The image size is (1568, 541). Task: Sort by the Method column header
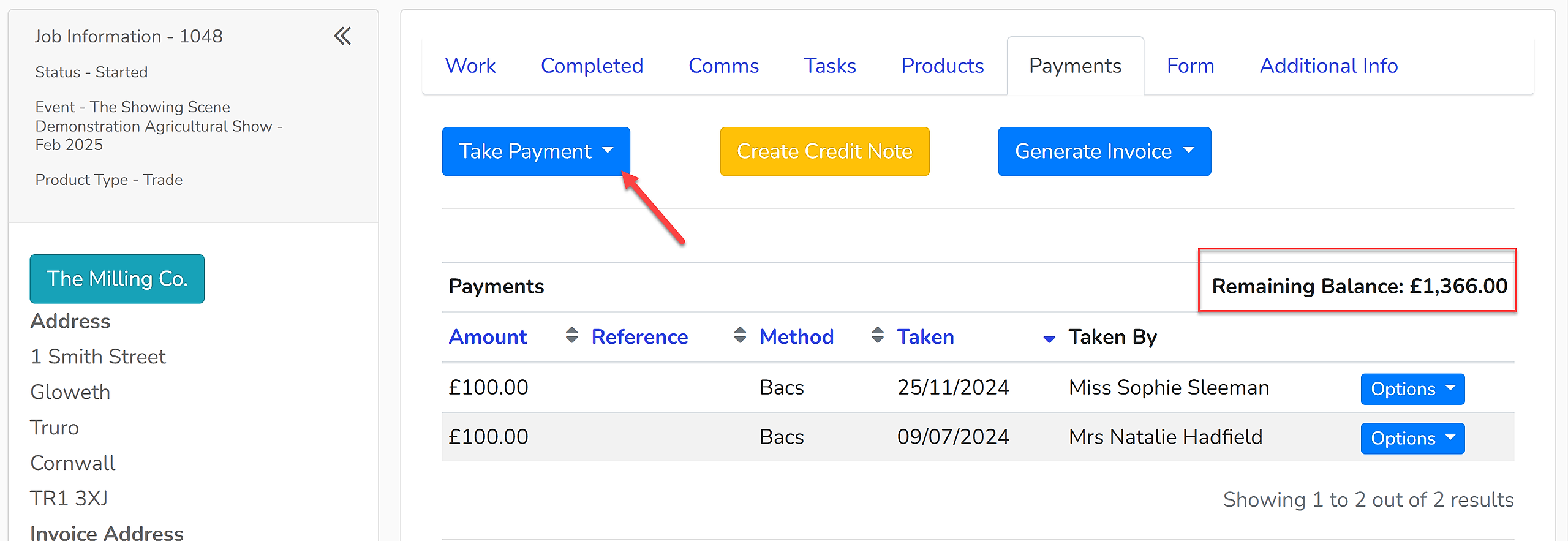(796, 337)
